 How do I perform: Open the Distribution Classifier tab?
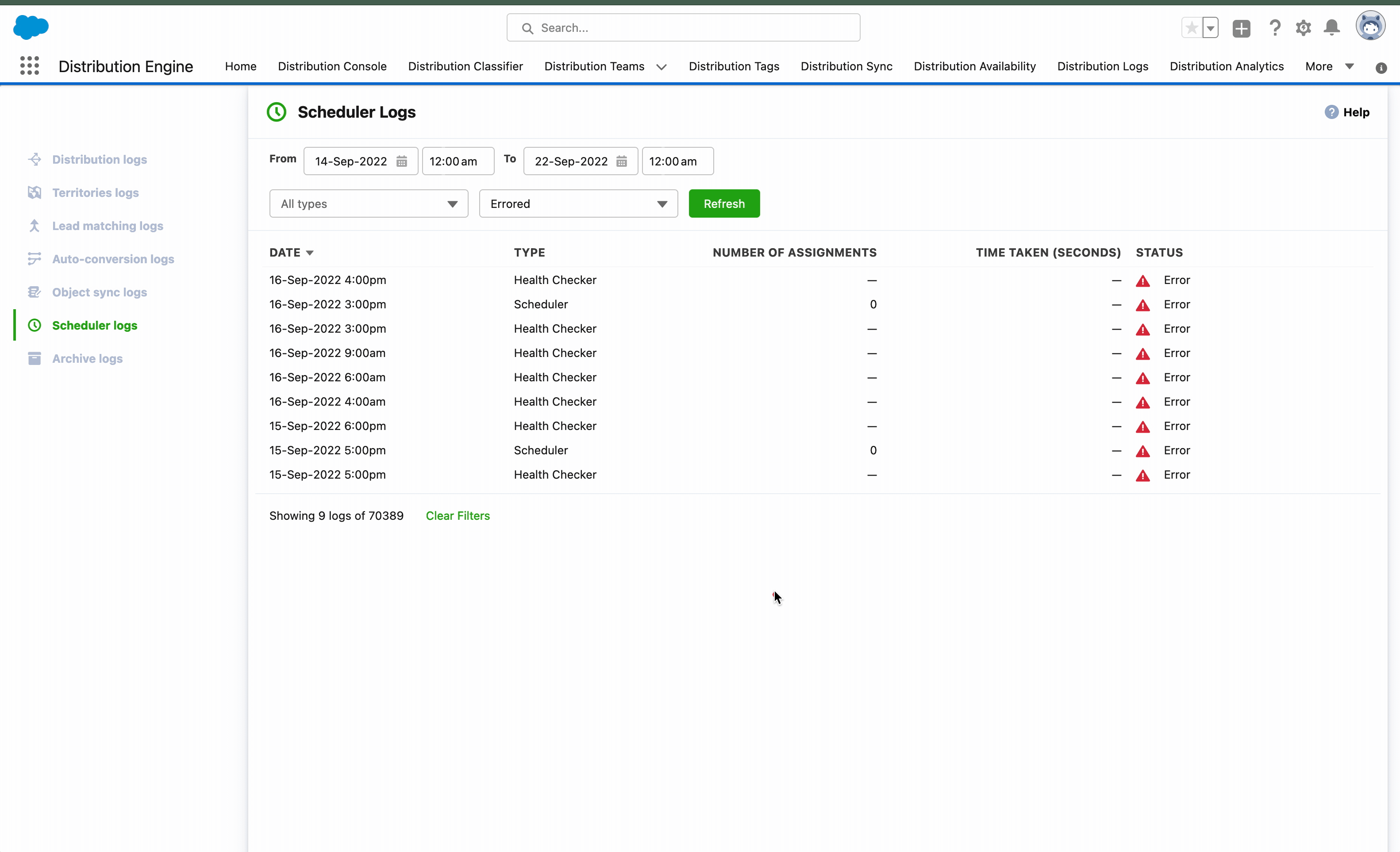tap(465, 66)
